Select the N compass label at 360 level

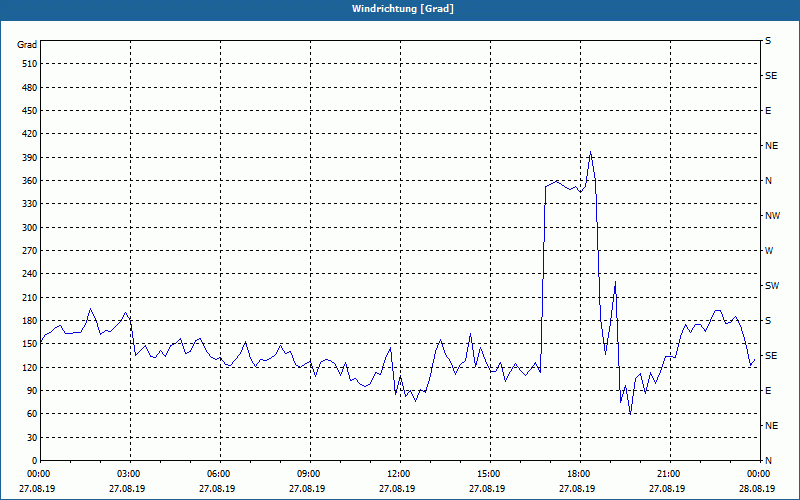[x=768, y=181]
